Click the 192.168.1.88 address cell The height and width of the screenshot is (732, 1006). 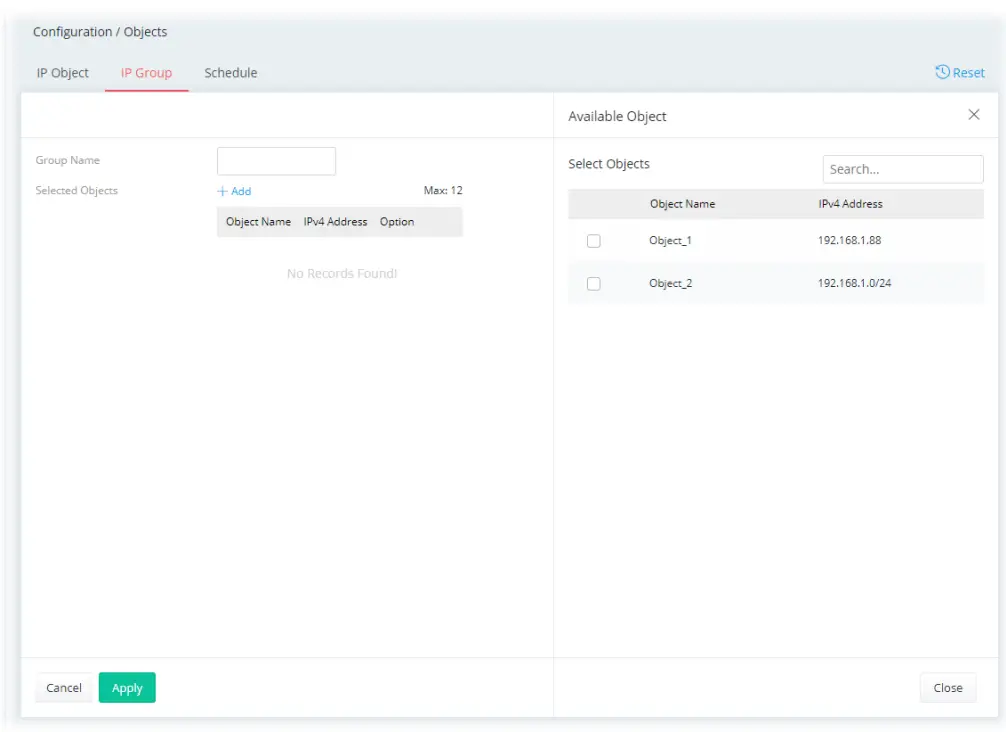pos(849,240)
